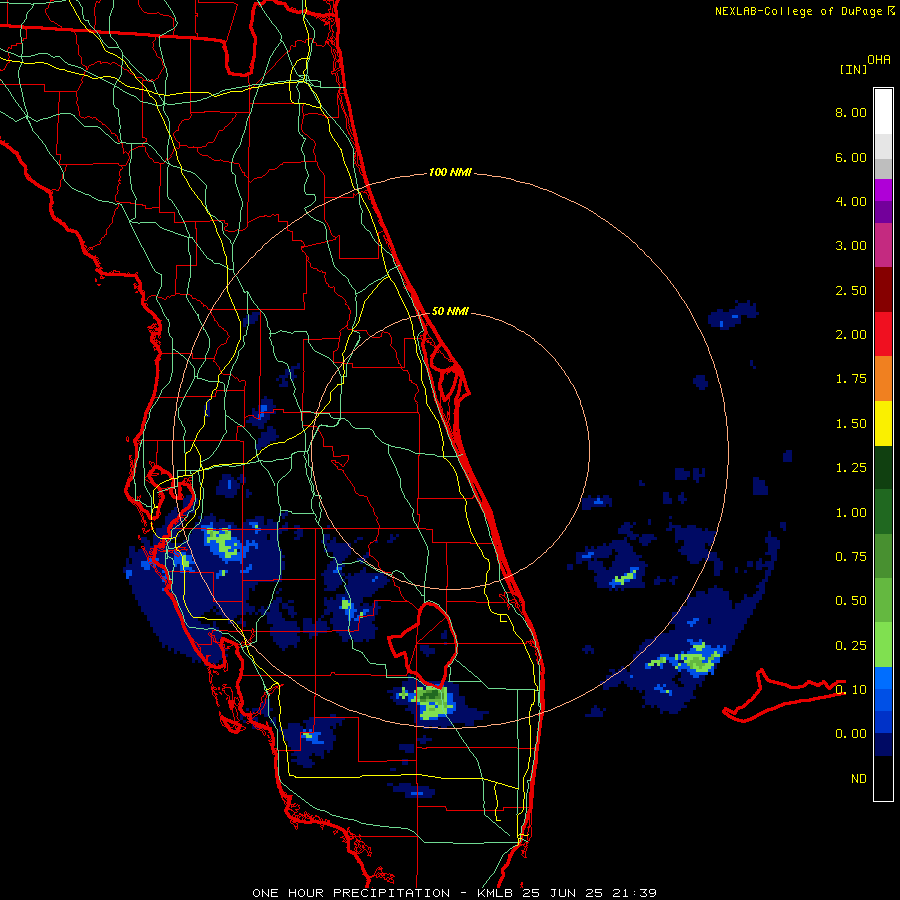Viewport: 900px width, 900px height.
Task: Click the dark purple legend swatch below 4.00
Action: click(883, 212)
